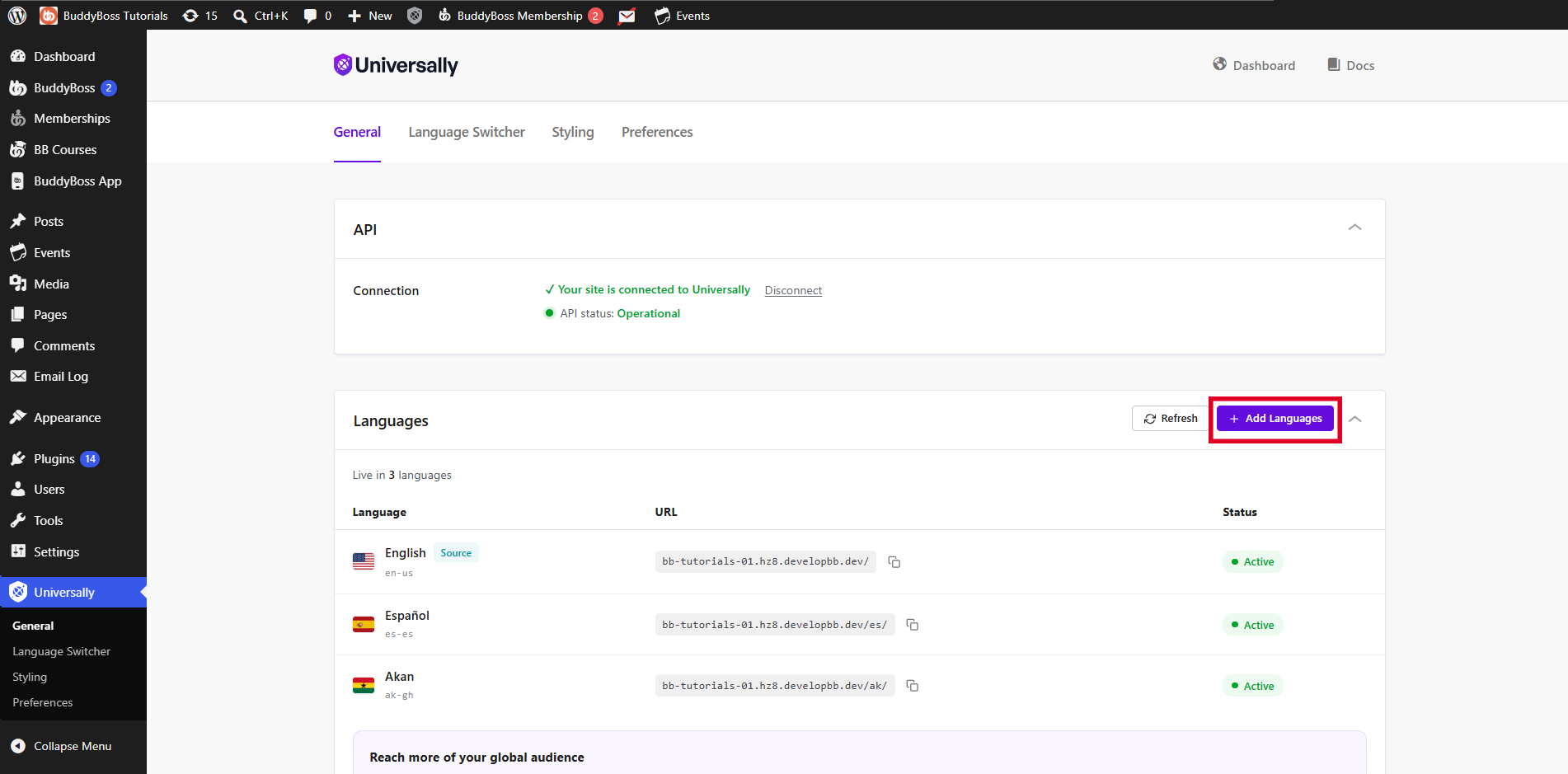Click the New content button
Screen dimensions: 1568x774
pos(370,16)
